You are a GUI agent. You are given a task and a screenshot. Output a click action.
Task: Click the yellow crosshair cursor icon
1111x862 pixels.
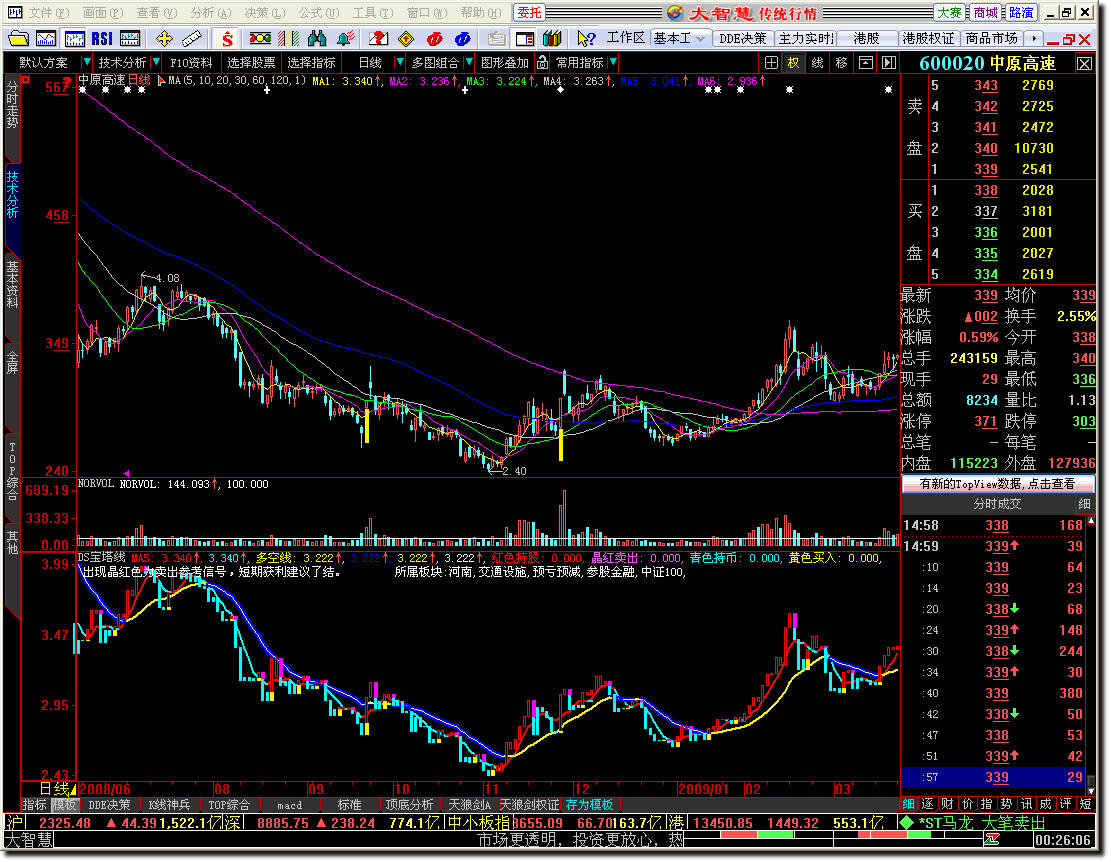pos(164,38)
